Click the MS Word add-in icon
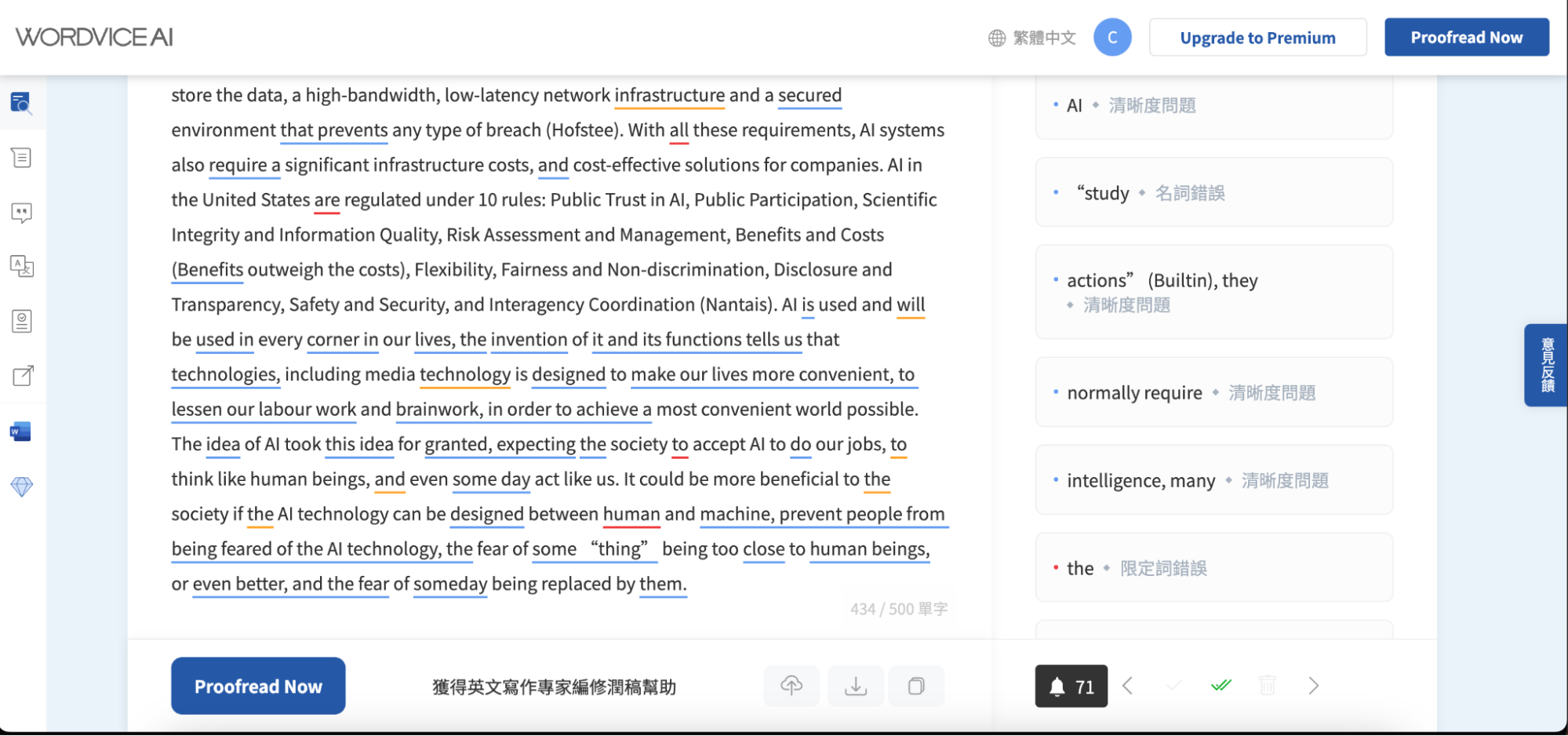 21,431
